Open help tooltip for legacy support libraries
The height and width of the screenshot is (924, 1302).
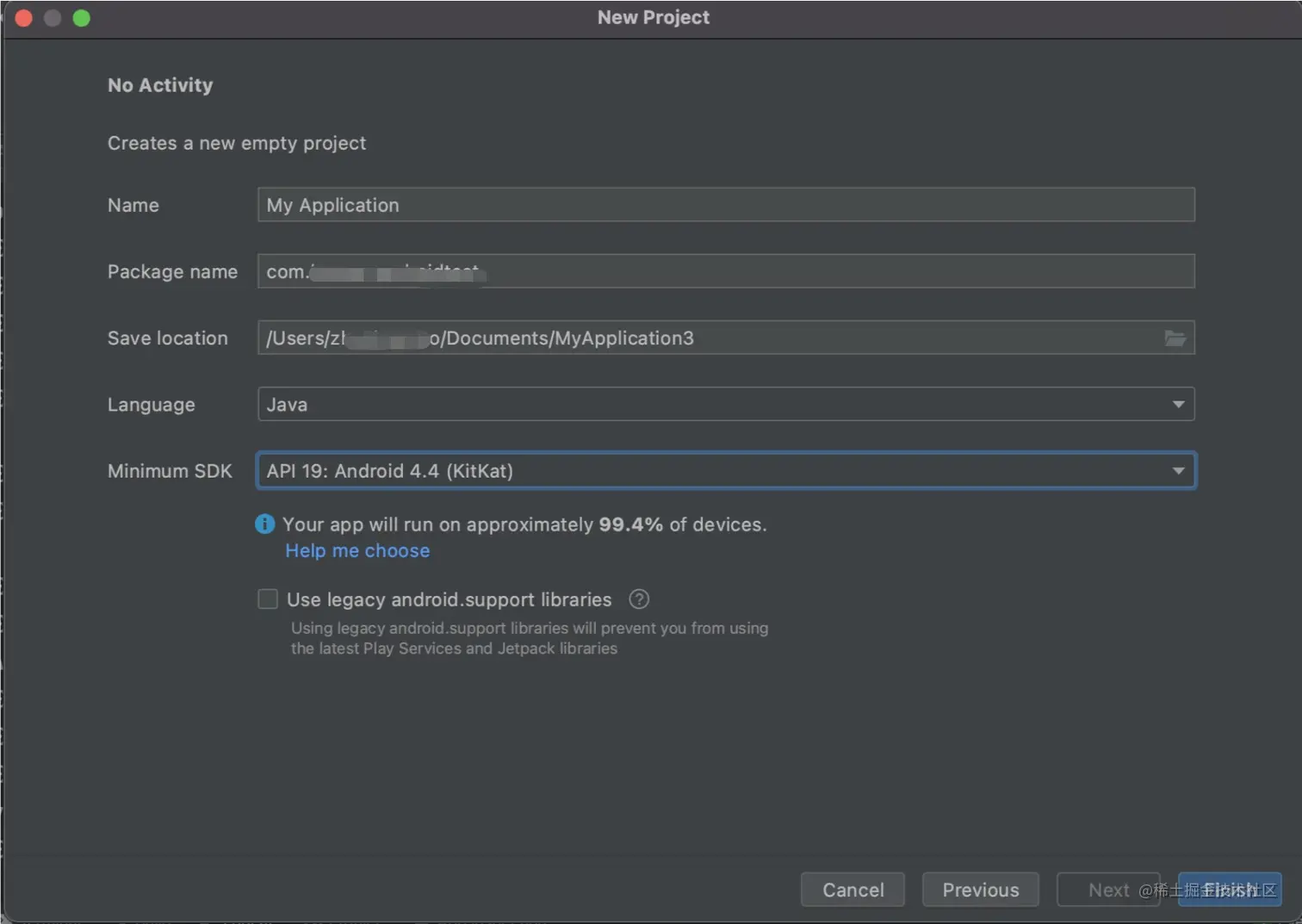[639, 599]
